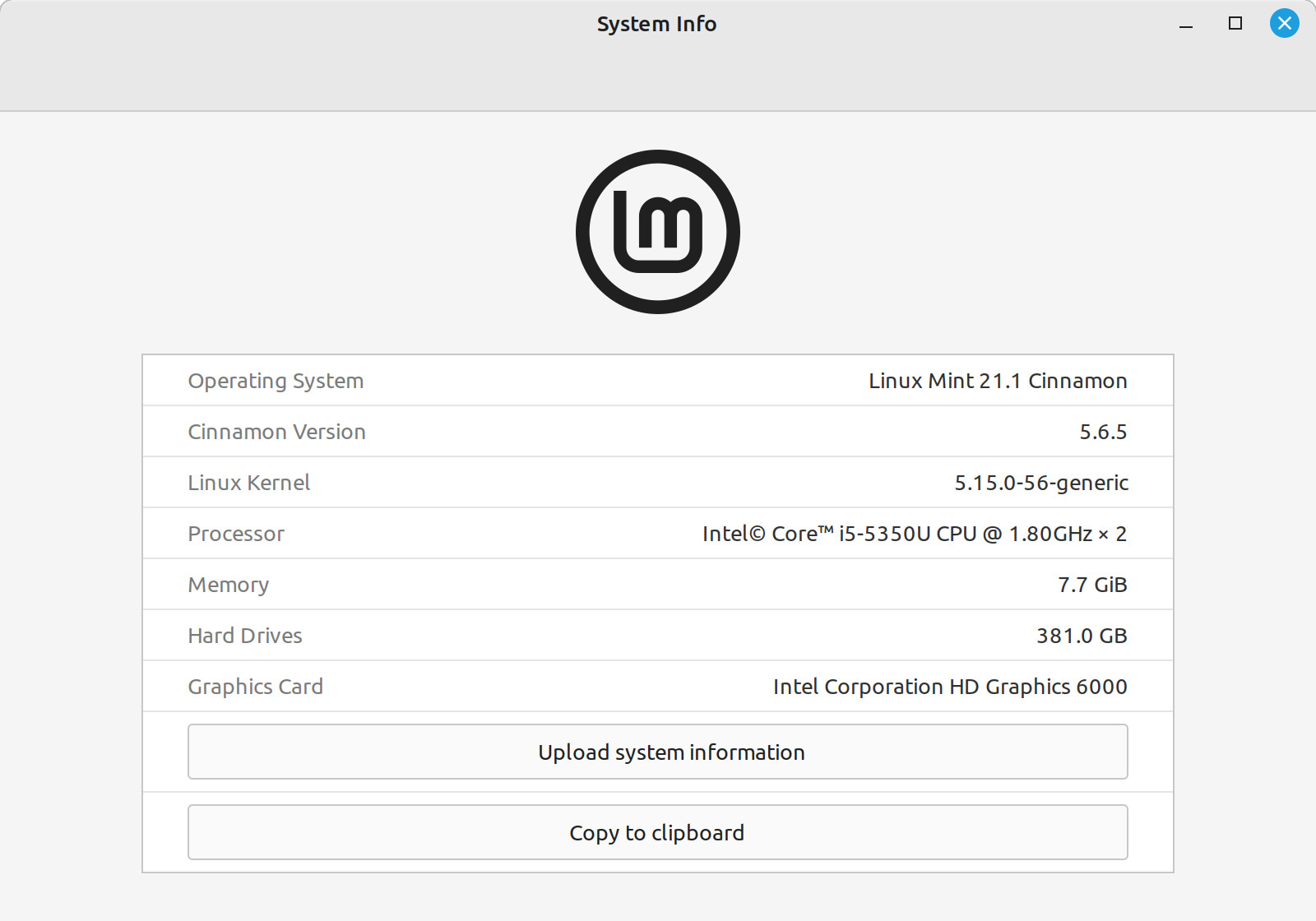The height and width of the screenshot is (921, 1316).
Task: Select the Intel Core i5-5350U processor text
Action: 915,534
